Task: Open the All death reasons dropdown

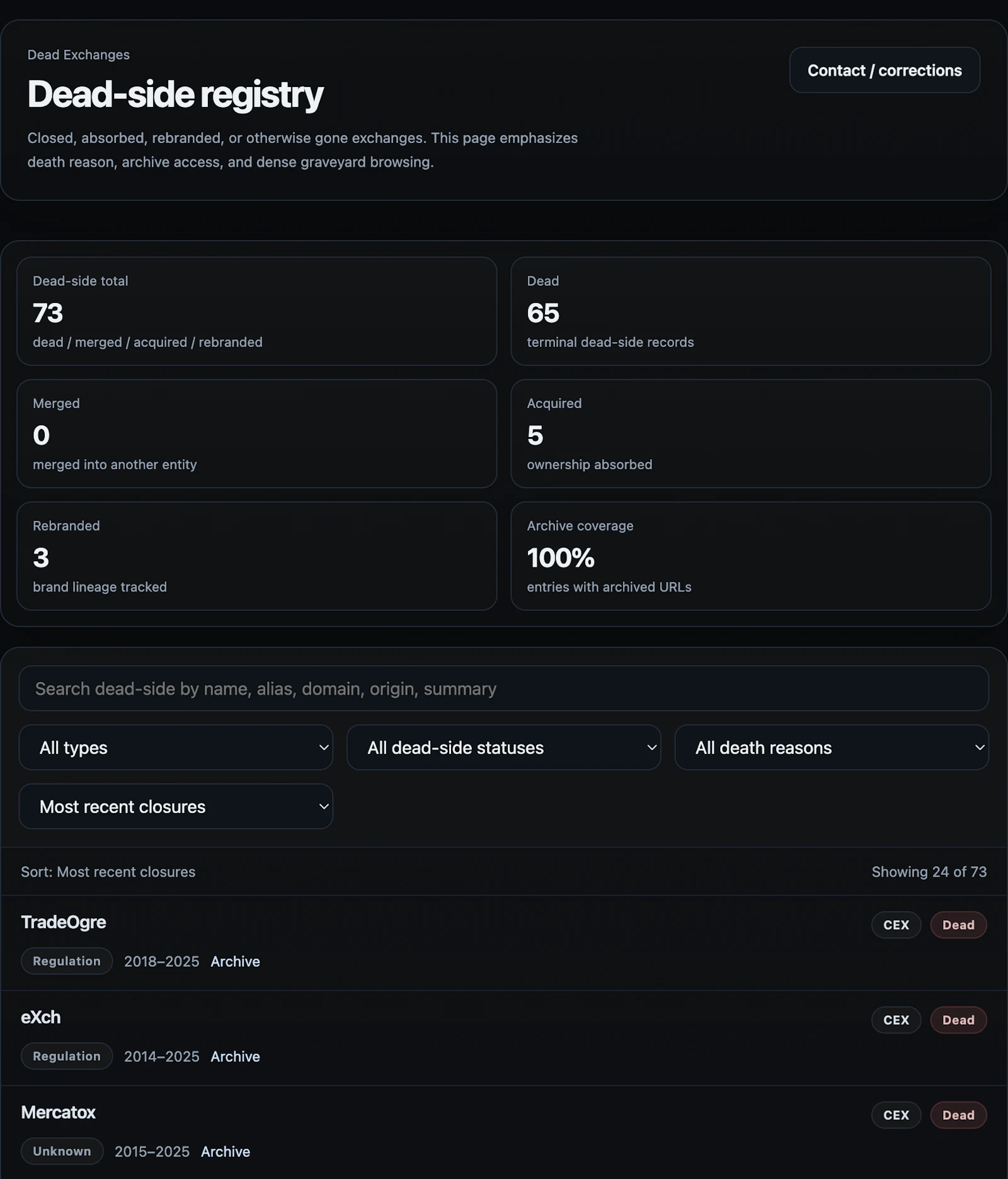Action: pyautogui.click(x=832, y=748)
